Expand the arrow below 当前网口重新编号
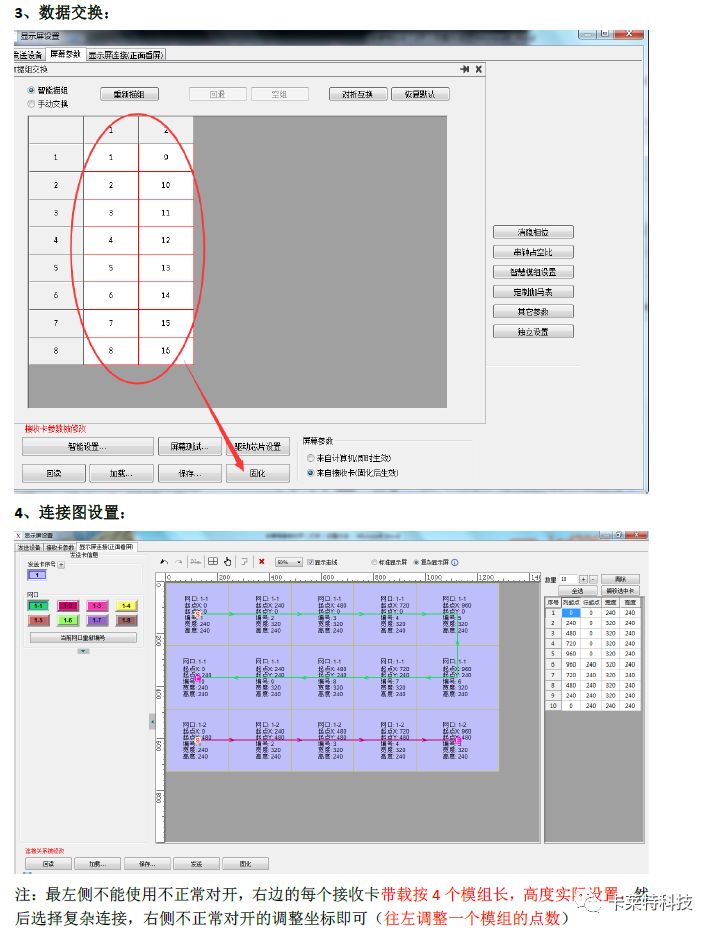This screenshot has height=933, width=715. [83, 651]
